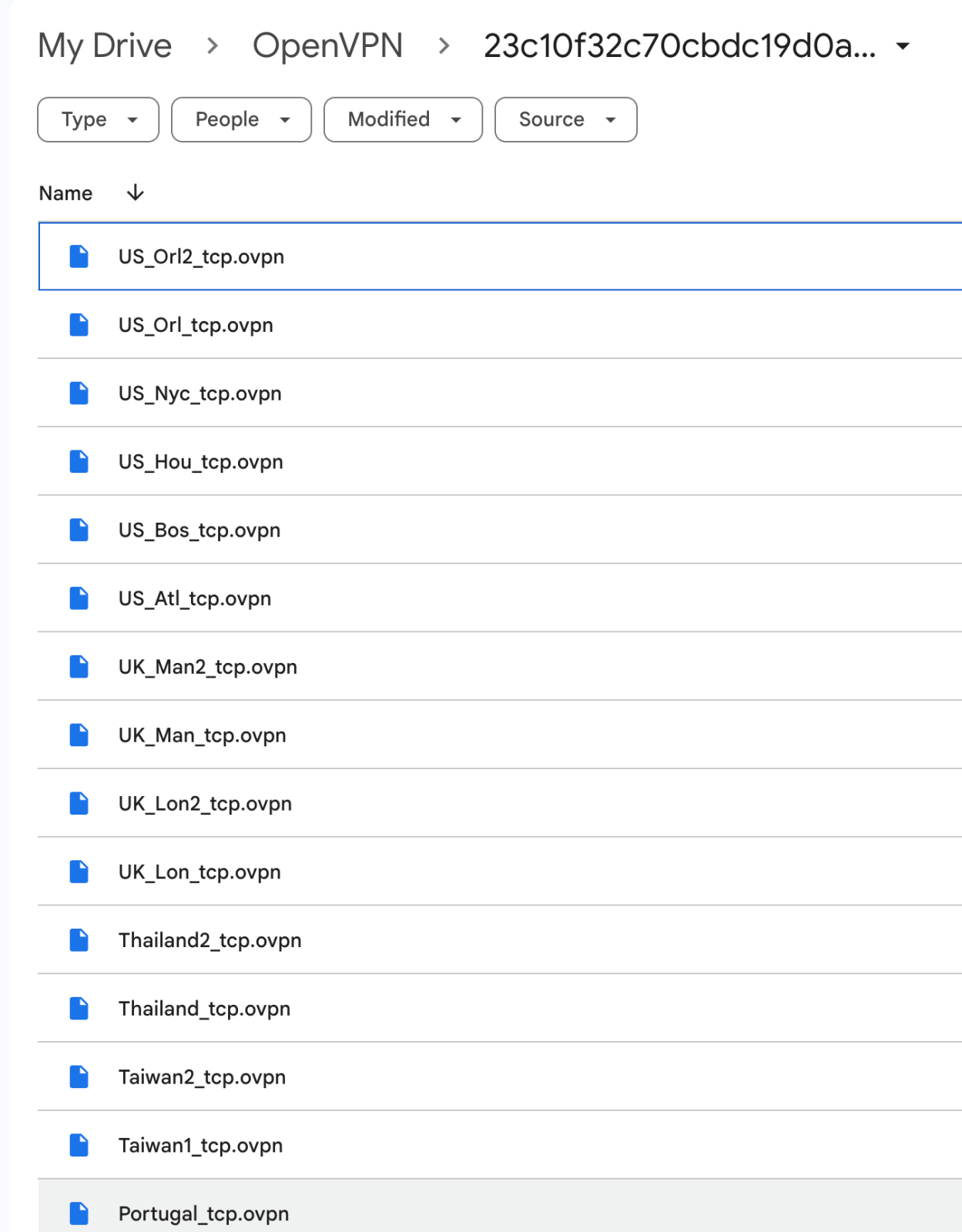Screen dimensions: 962x1232
Task: Click the file icon for Thailand_tcp.ovpn
Action: pos(79,1009)
